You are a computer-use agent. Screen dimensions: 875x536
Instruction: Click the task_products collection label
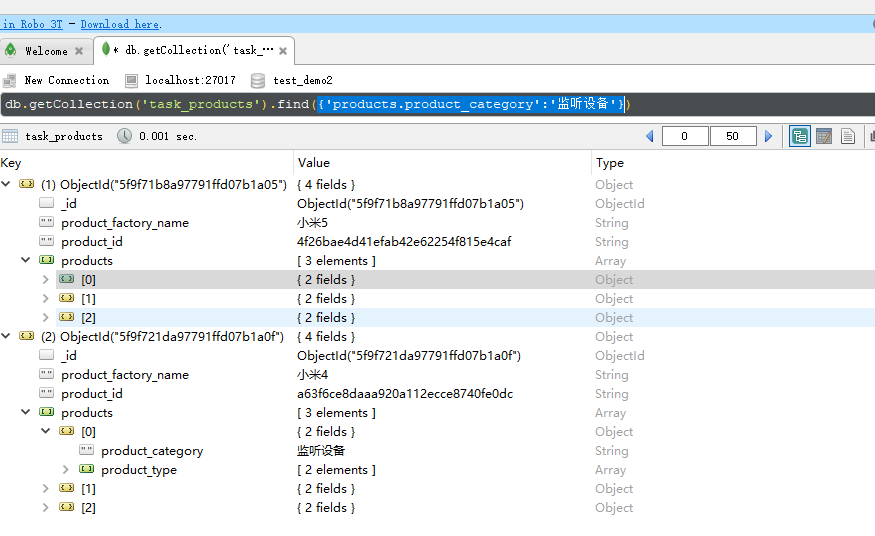click(x=64, y=136)
